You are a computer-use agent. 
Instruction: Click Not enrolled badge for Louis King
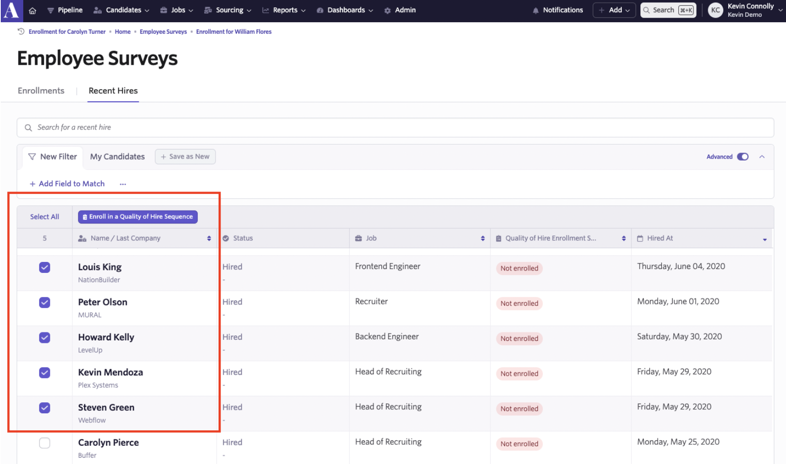519,269
